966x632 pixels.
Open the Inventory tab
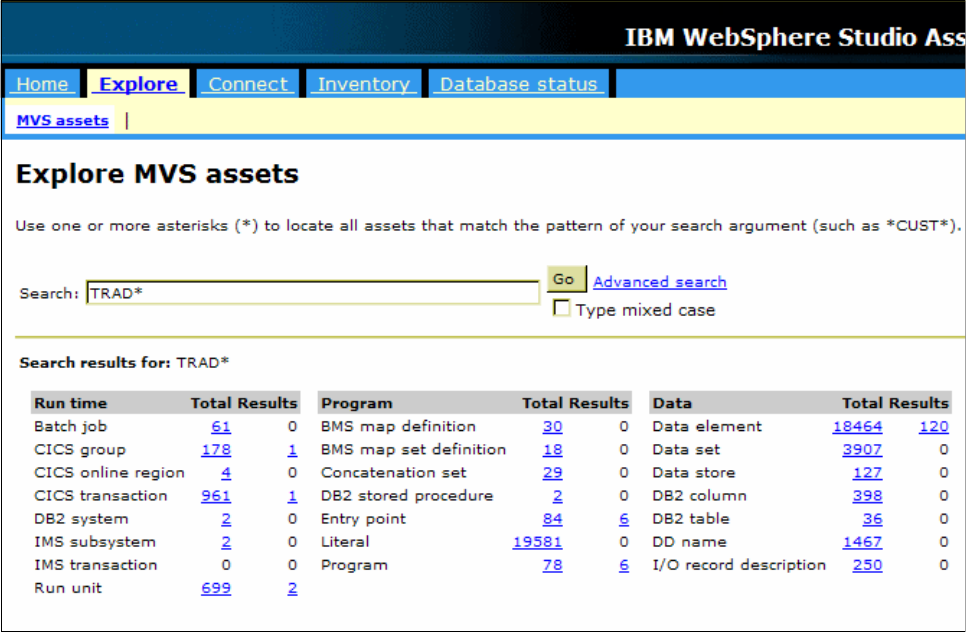(363, 84)
